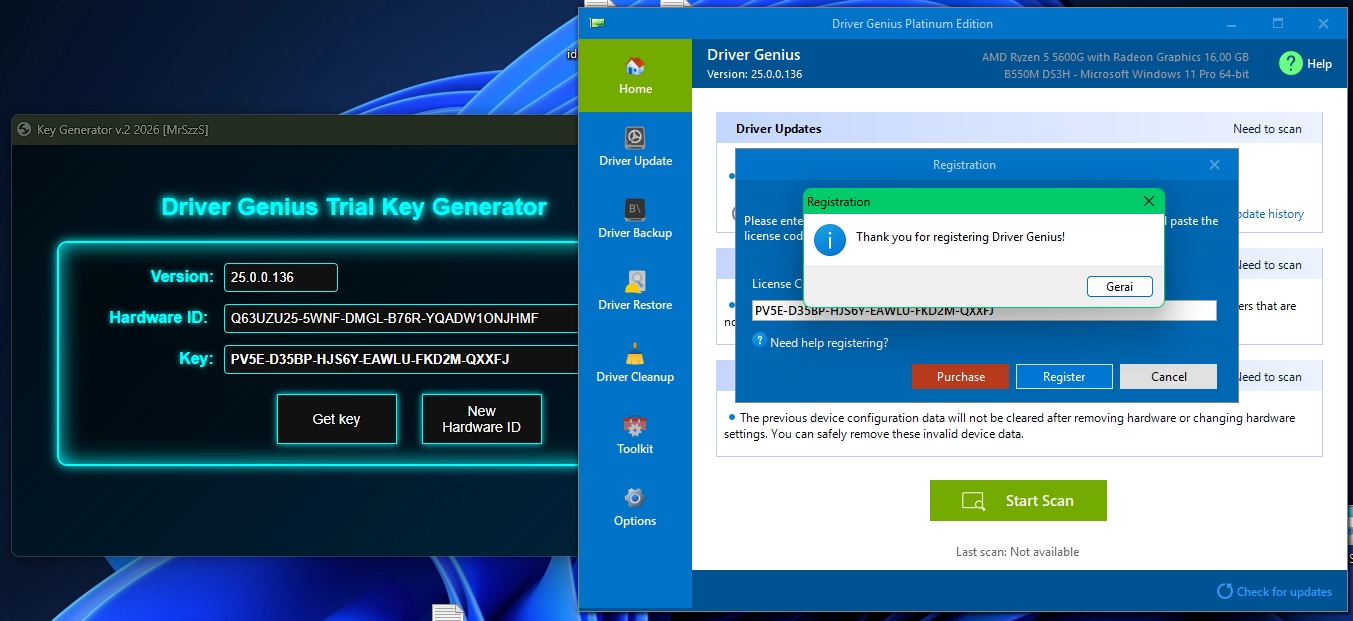Cancel the Registration dialog
Screen dimensions: 1353x621
click(x=1168, y=376)
